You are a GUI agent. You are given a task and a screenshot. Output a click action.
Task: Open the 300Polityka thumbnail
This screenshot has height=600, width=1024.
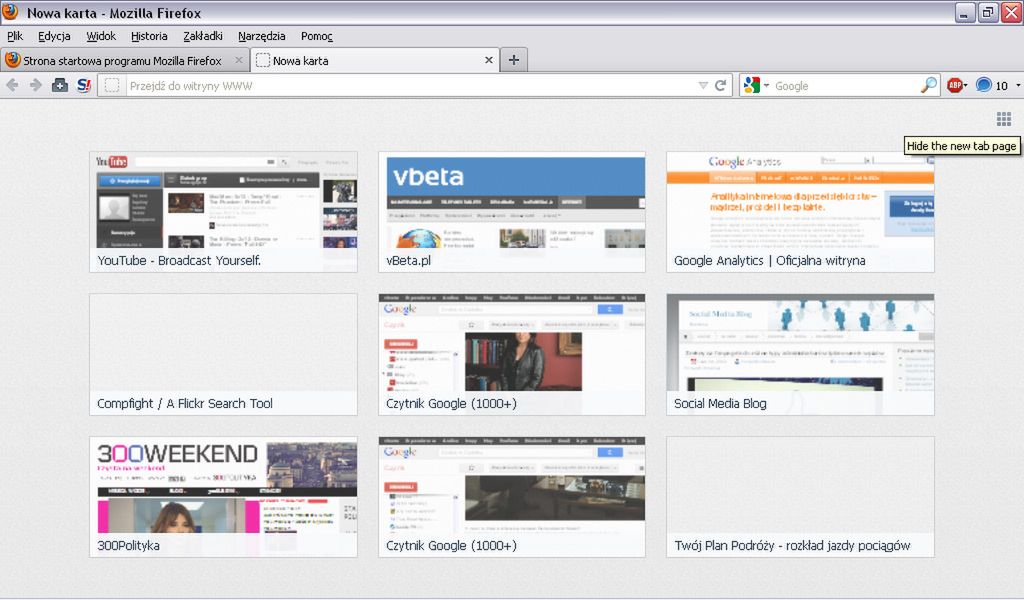[x=223, y=497]
